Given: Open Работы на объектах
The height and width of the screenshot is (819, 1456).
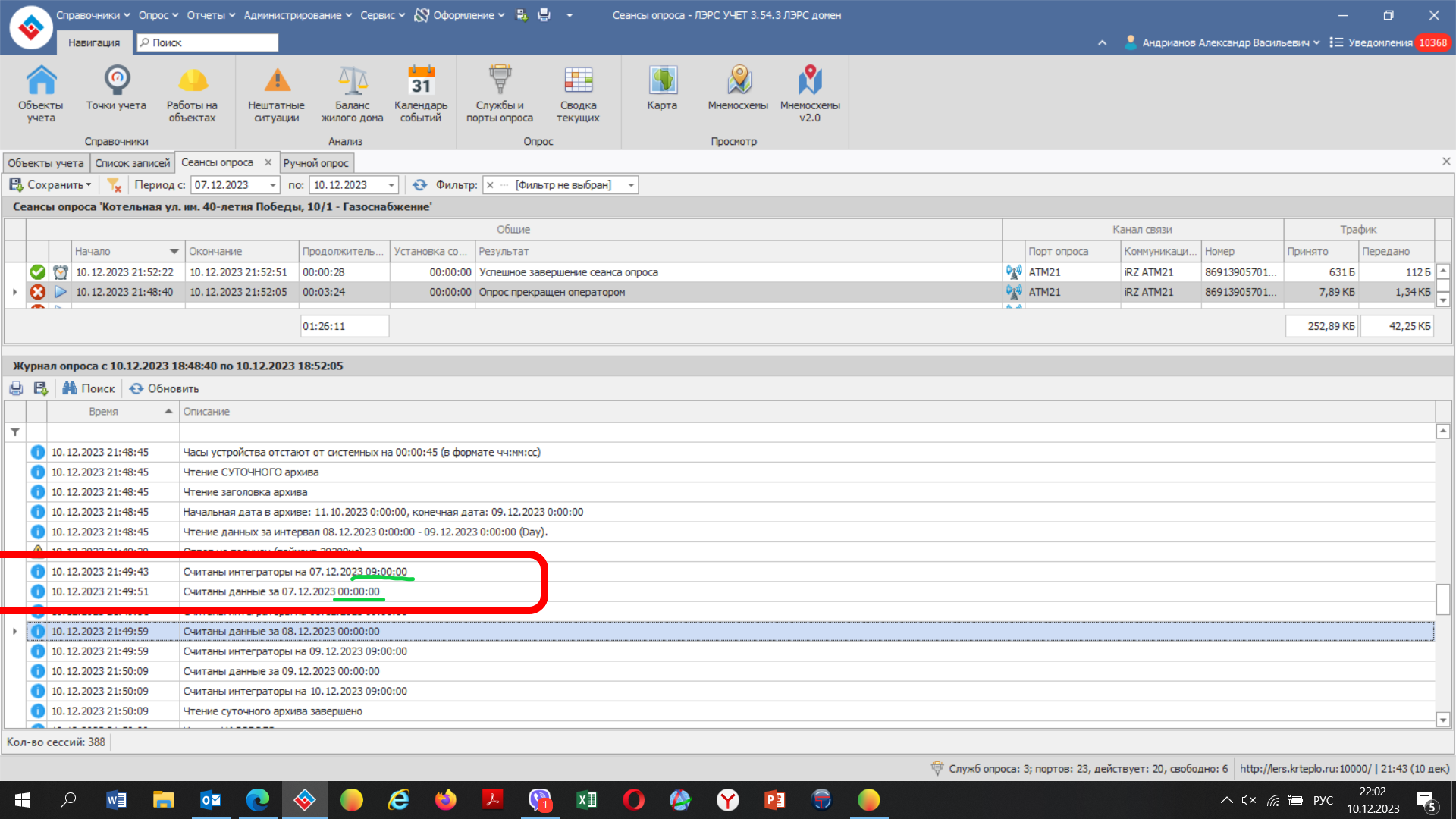Looking at the screenshot, I should point(192,94).
